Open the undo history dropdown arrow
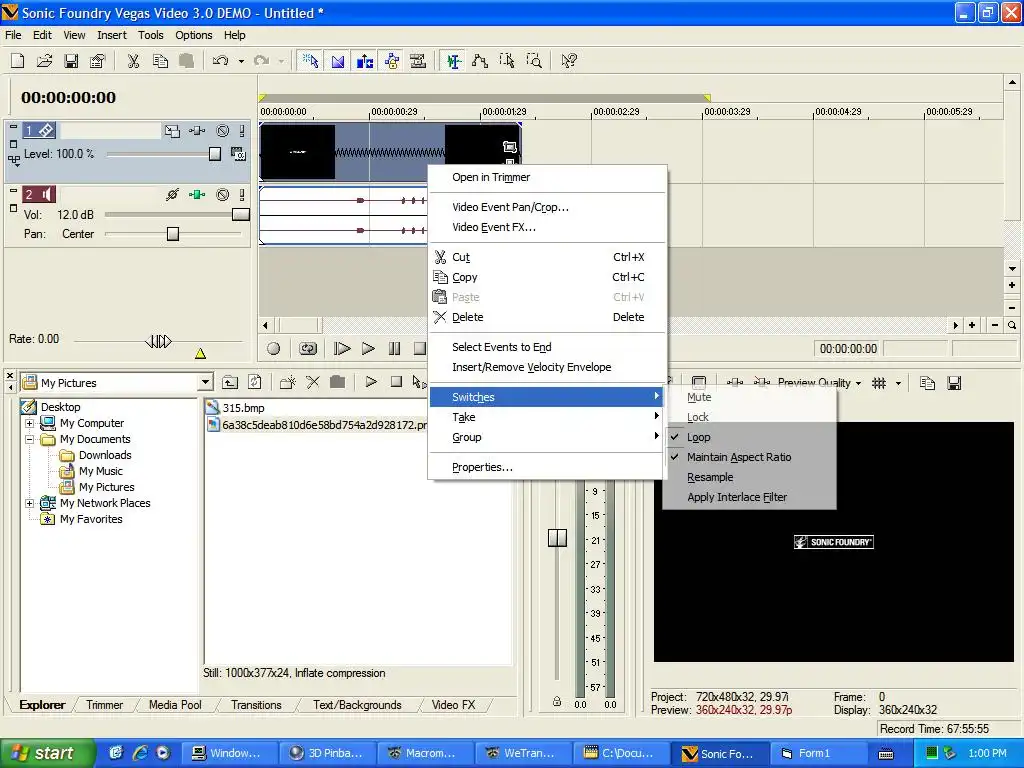 [241, 61]
